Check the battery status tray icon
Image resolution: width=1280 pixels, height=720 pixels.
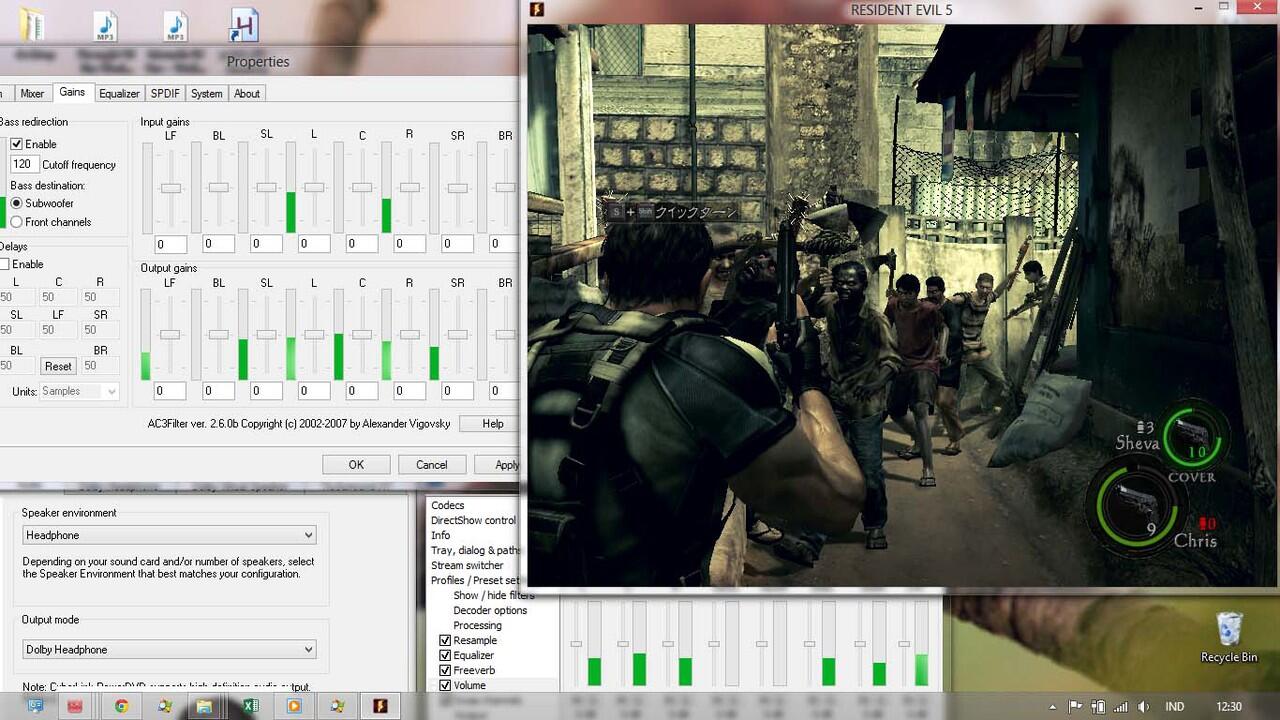[1099, 707]
